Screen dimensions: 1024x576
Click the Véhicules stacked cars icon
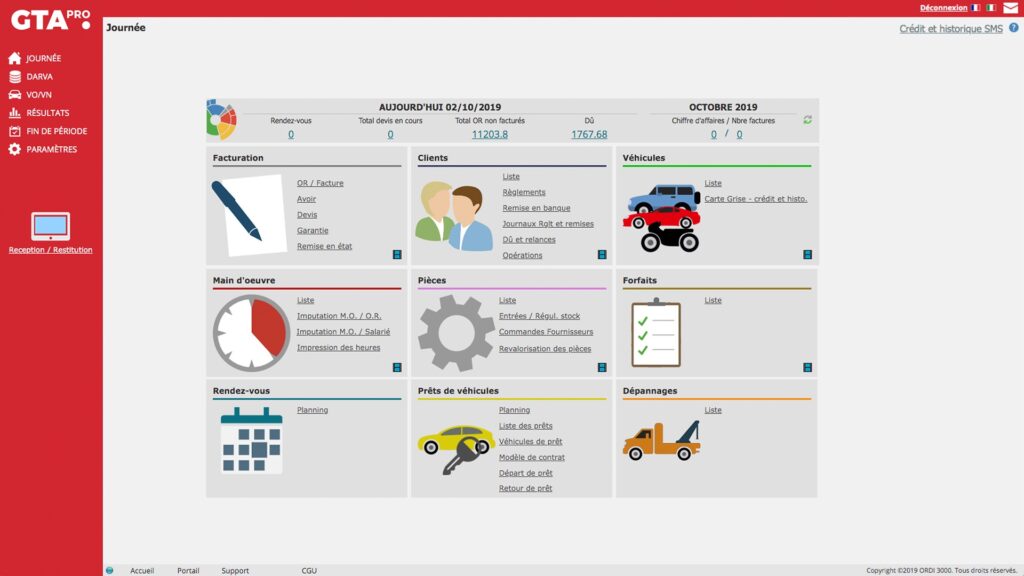[664, 215]
